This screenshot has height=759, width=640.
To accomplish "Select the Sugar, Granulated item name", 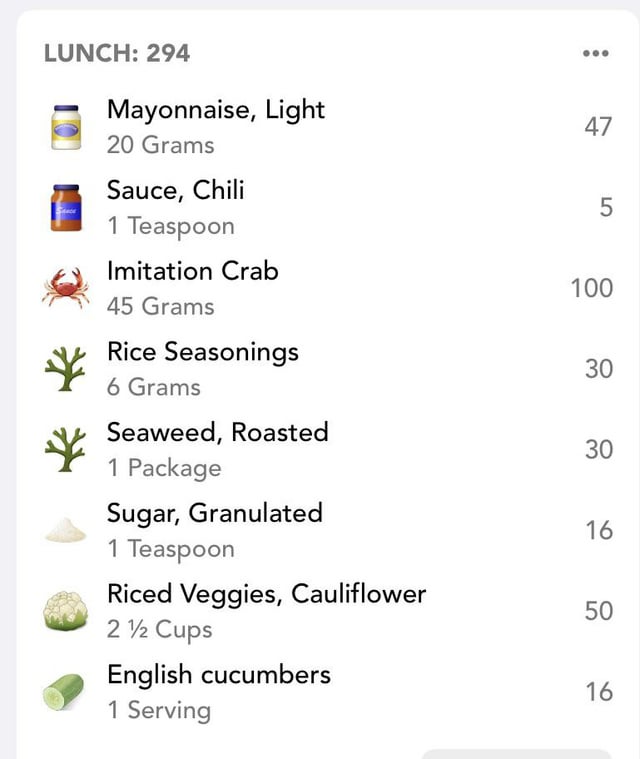I will tap(214, 514).
